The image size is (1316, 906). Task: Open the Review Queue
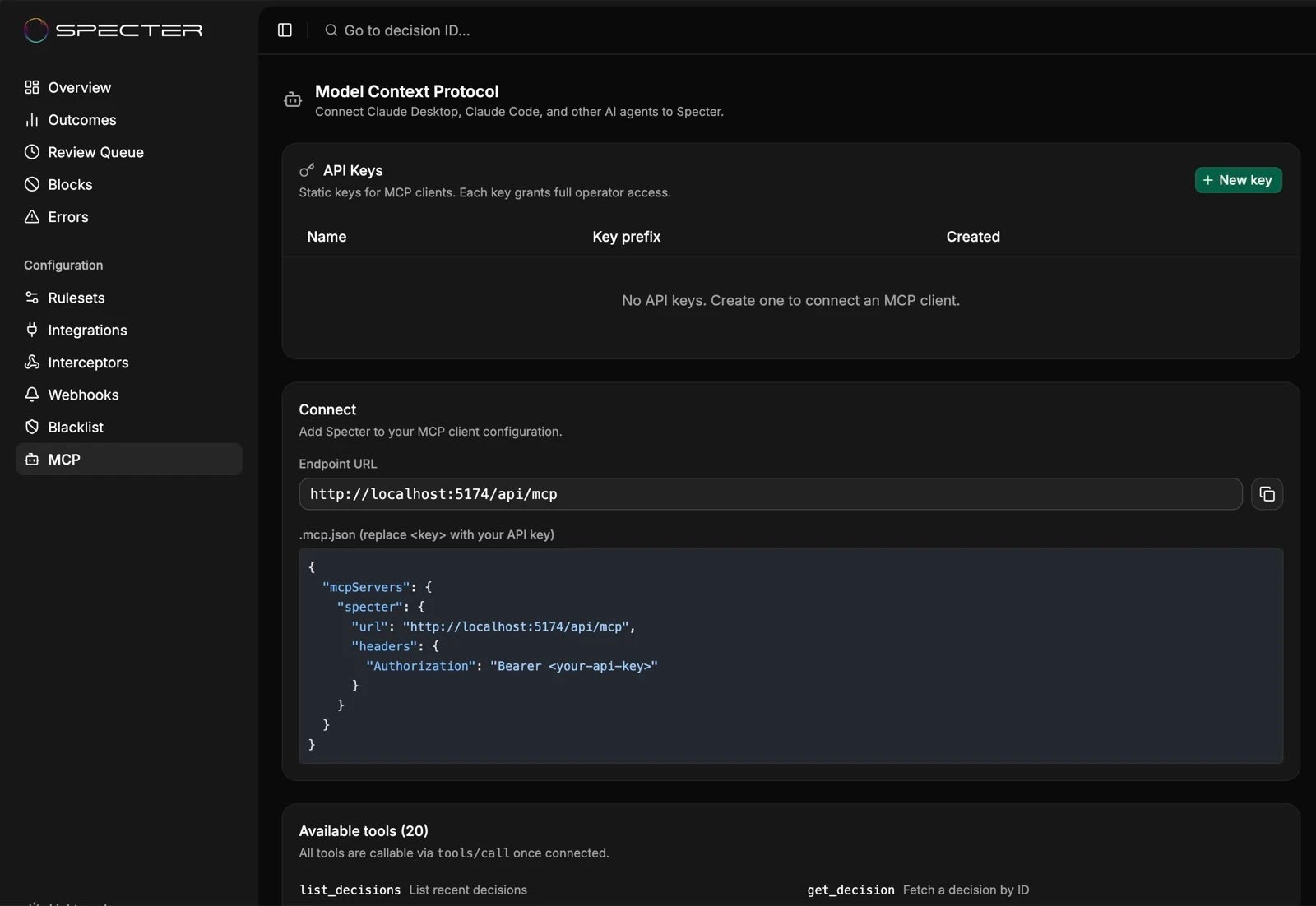129,152
